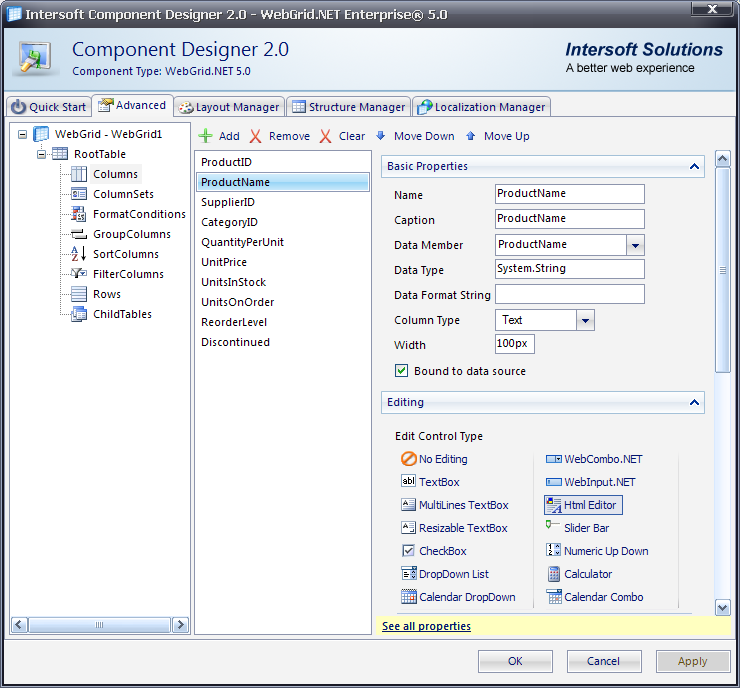740x688 pixels.
Task: Select Discontinued in the column list
Action: click(283, 342)
